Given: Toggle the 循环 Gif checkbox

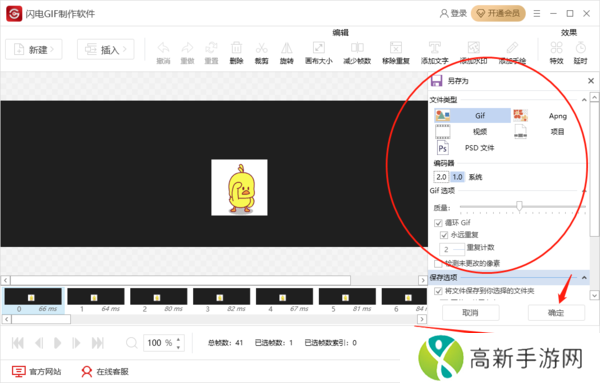Looking at the screenshot, I should point(438,223).
